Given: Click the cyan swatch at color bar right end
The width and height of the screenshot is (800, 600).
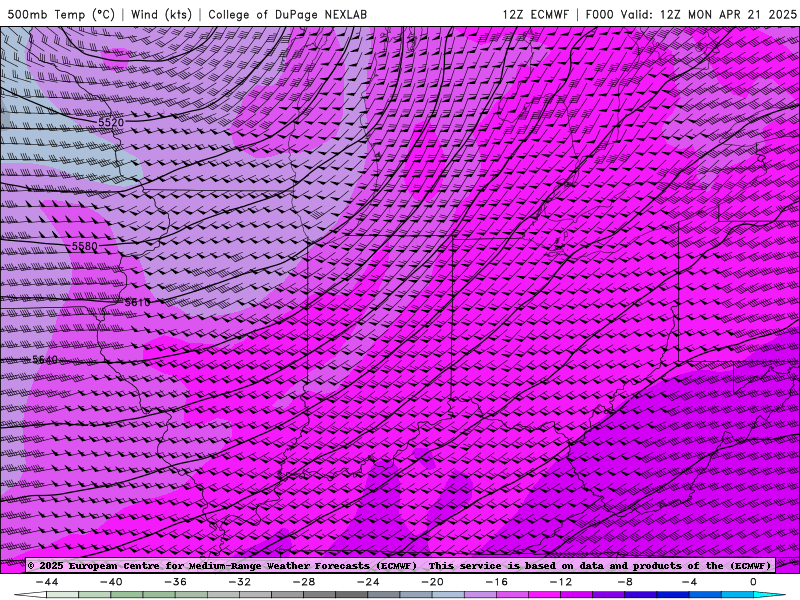Looking at the screenshot, I should [769, 595].
